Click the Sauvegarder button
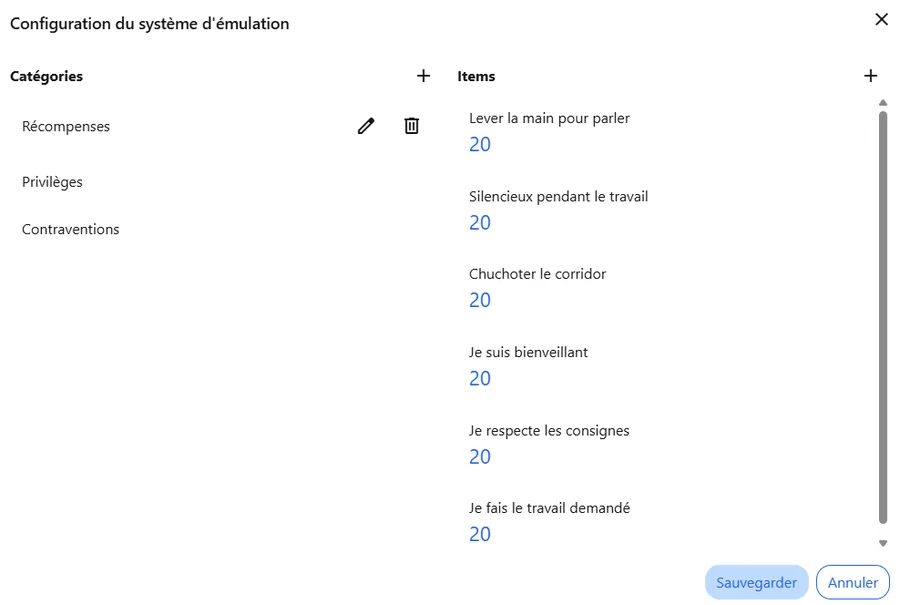Image resolution: width=900 pixels, height=605 pixels. click(757, 583)
